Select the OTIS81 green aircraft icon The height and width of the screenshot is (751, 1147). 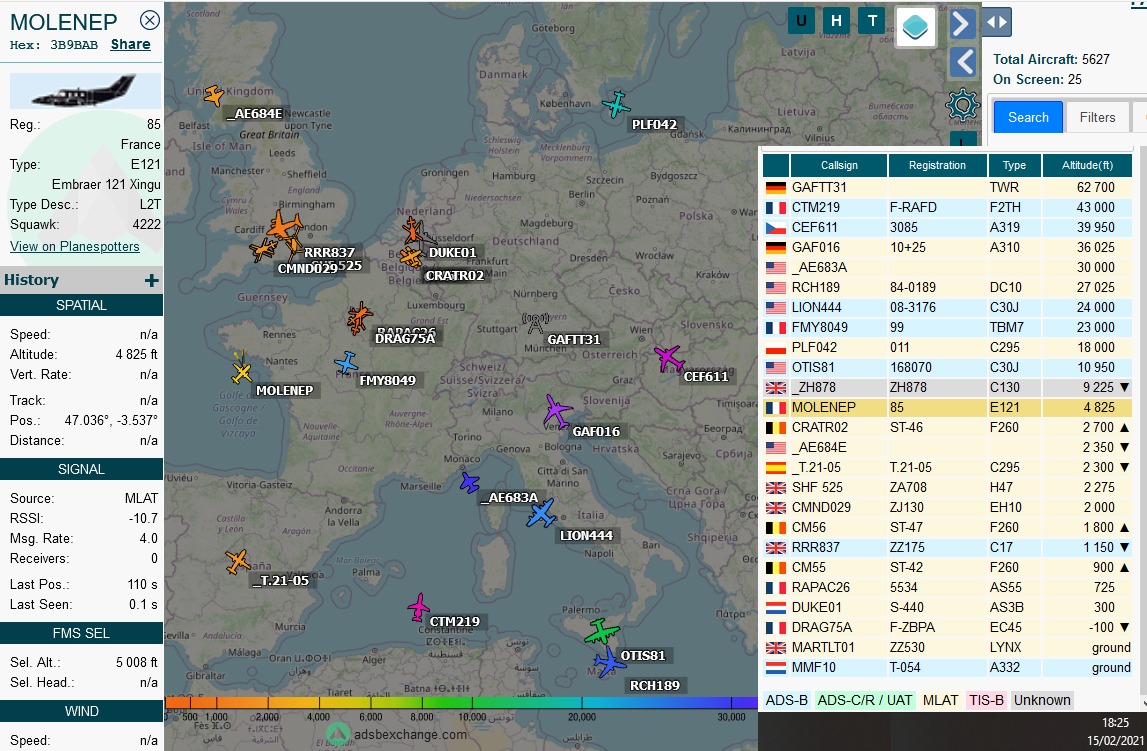(602, 632)
